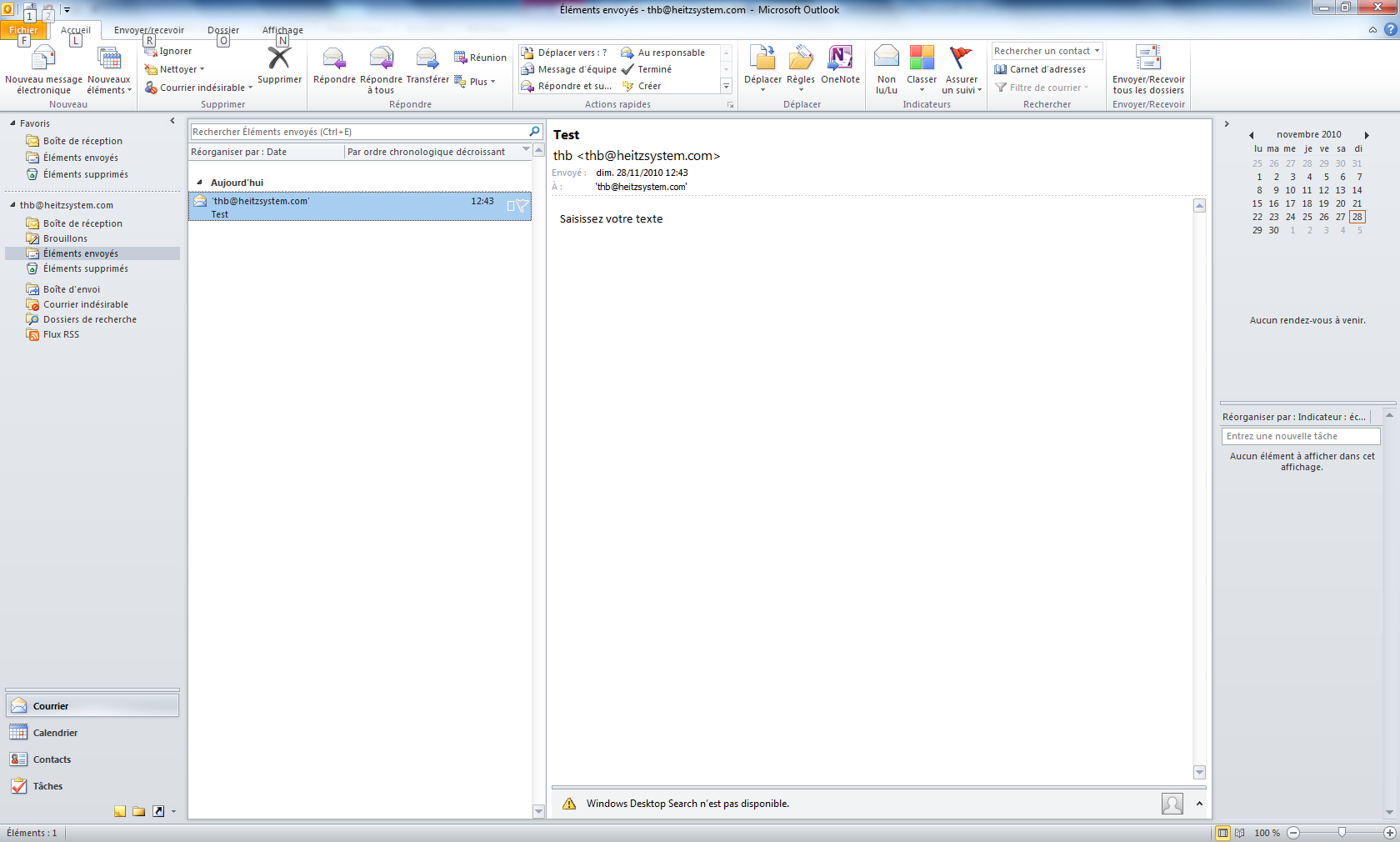Expand the Actions rapides gallery
Viewport: 1400px width, 842px height.
[x=726, y=87]
